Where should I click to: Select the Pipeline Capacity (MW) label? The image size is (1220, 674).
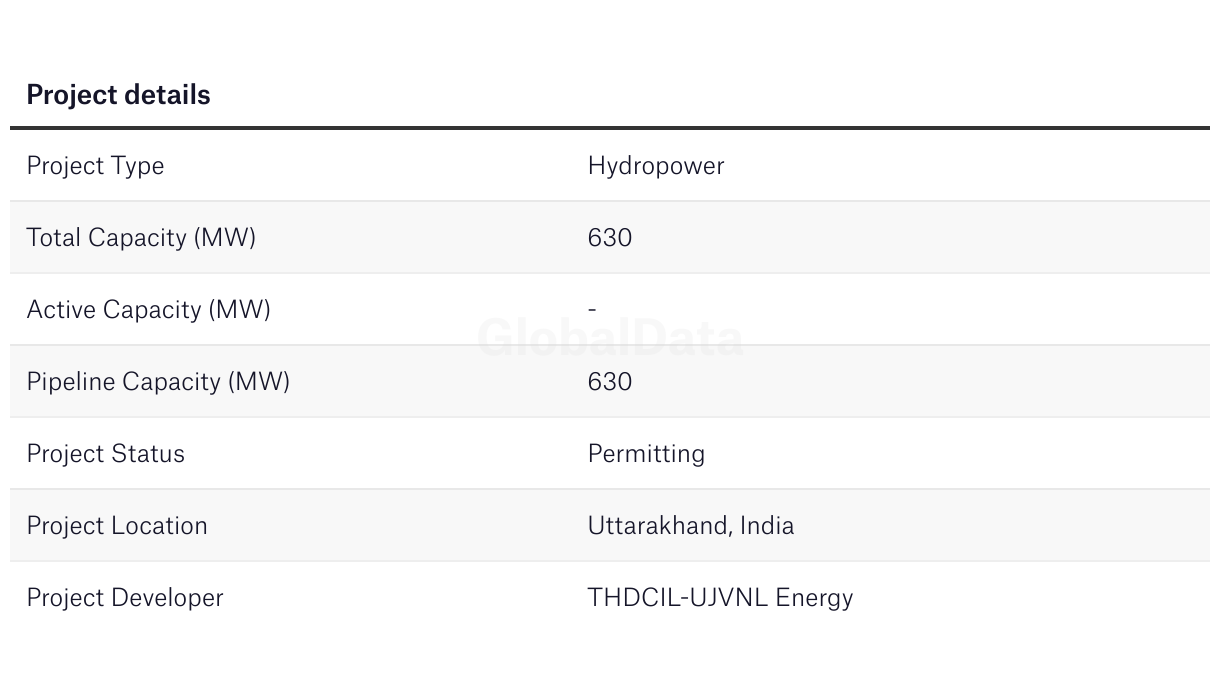point(158,382)
